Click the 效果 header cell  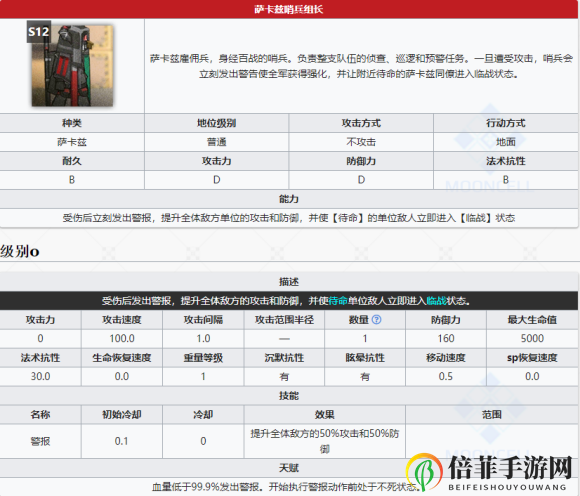pyautogui.click(x=325, y=415)
